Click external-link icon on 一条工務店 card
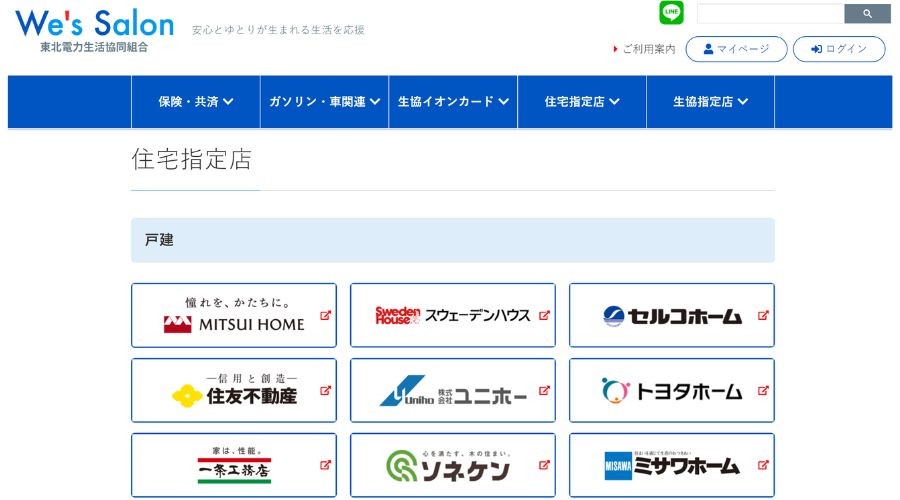The width and height of the screenshot is (900, 500). (x=325, y=465)
